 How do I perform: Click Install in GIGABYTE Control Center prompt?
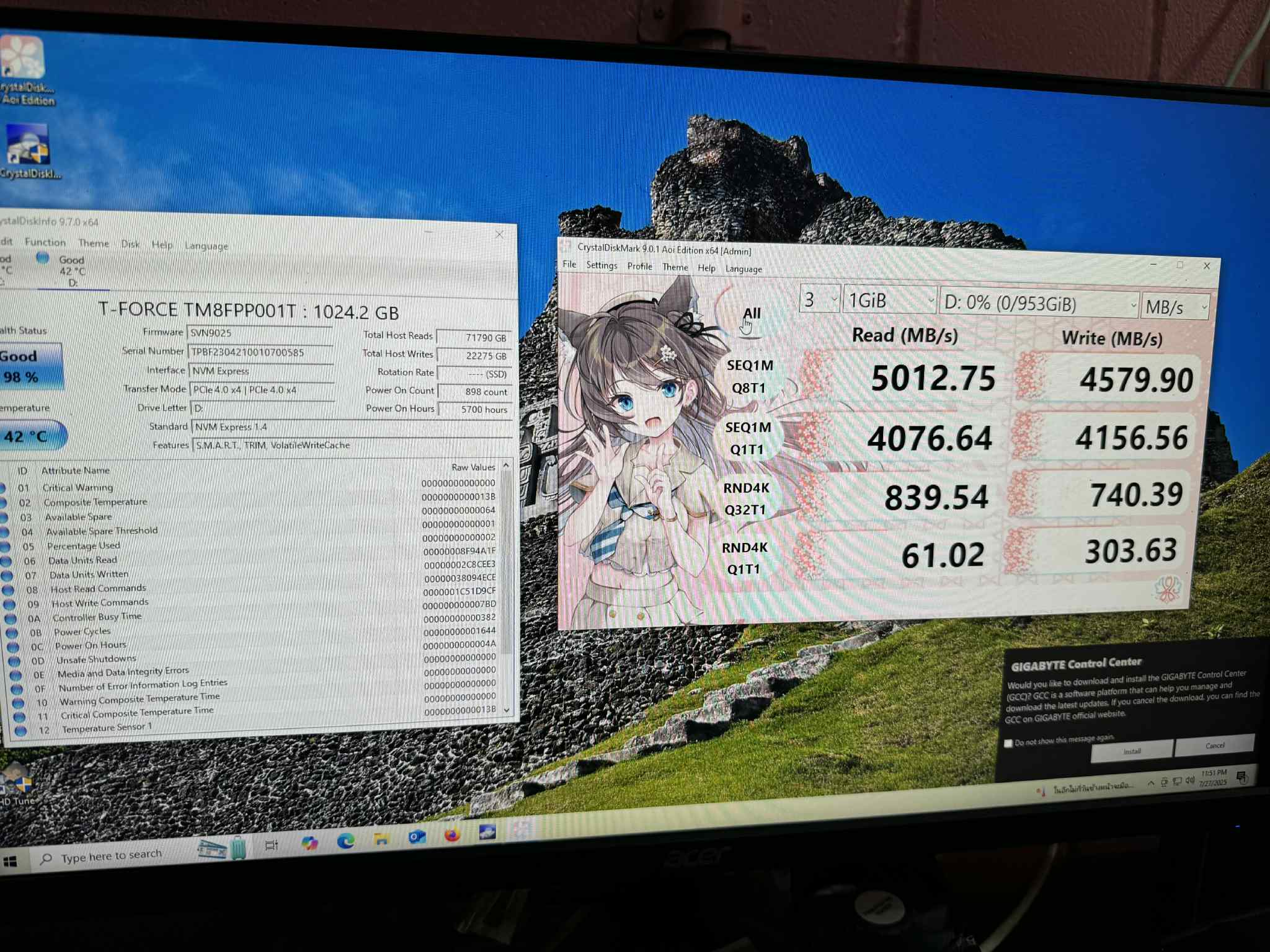1132,751
